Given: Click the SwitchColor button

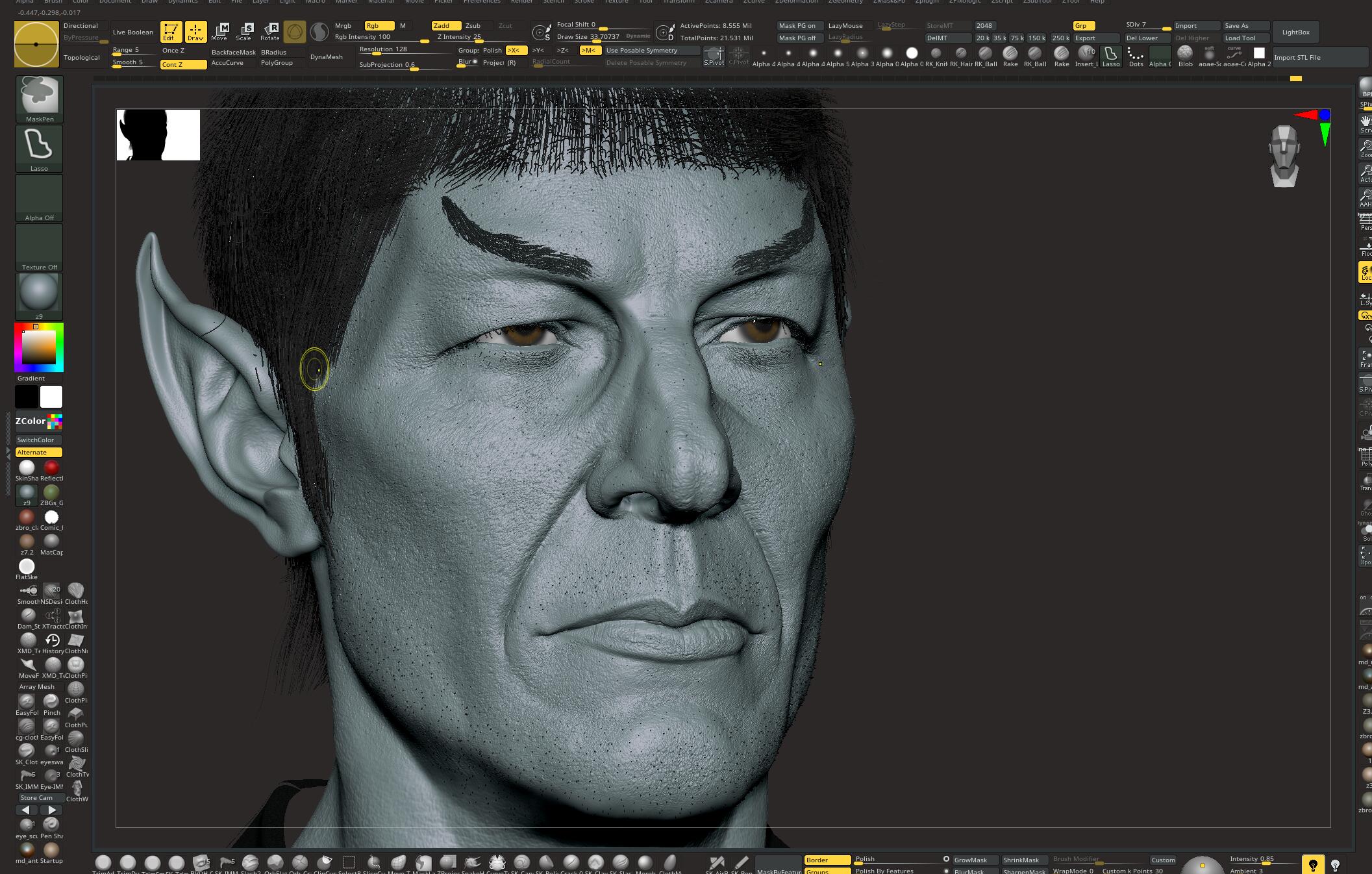Looking at the screenshot, I should 38,440.
